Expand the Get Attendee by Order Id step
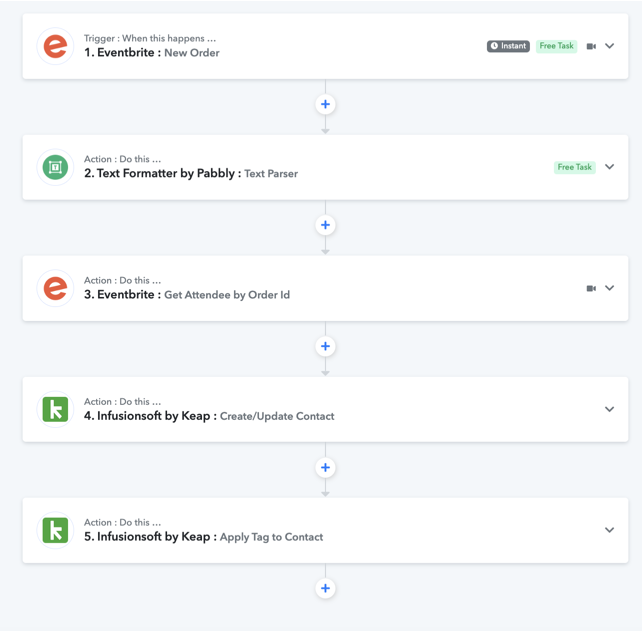The image size is (642, 631). click(x=610, y=288)
